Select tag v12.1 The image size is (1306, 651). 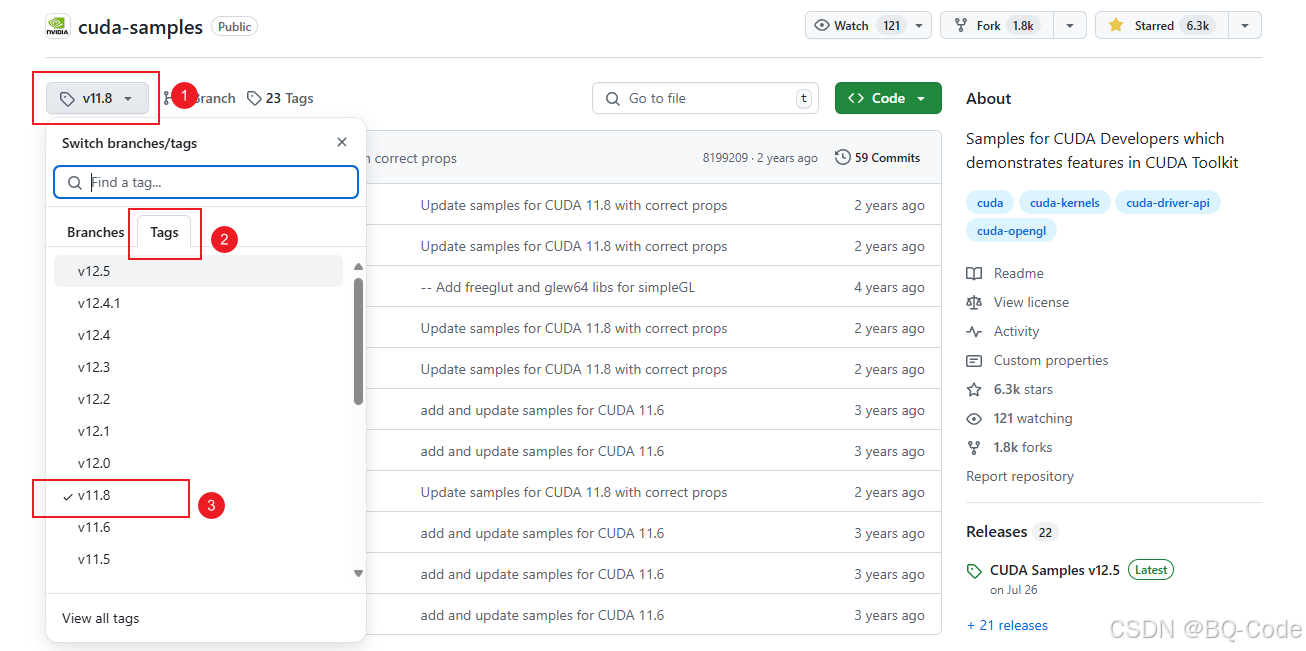(198, 431)
